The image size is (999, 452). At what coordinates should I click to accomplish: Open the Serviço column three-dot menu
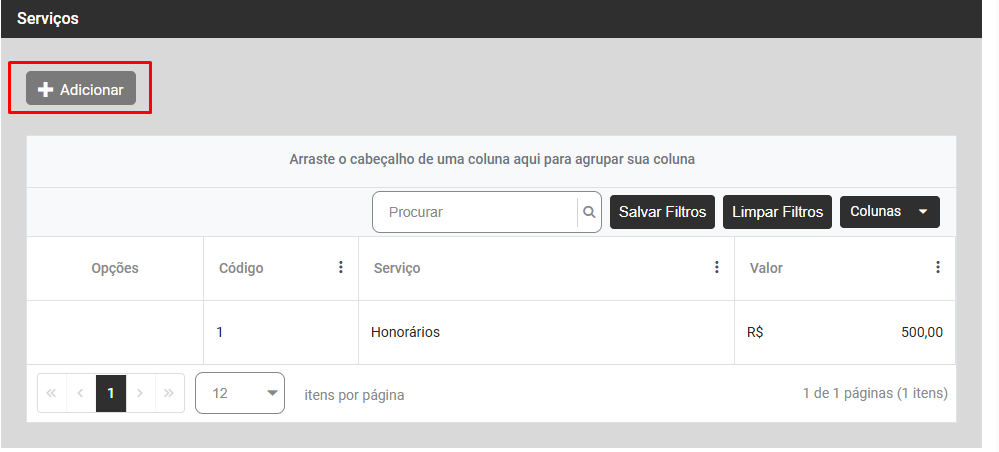[x=716, y=267]
